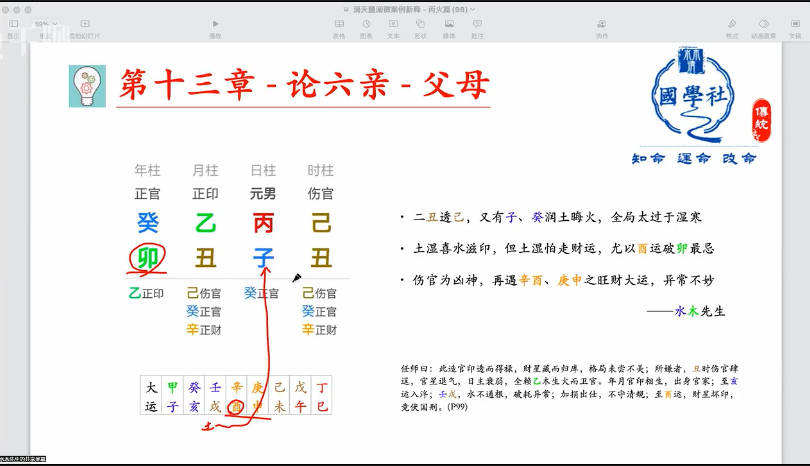Viewport: 810px width, 466px height.
Task: Insert a table from the toolbar
Action: (x=339, y=23)
